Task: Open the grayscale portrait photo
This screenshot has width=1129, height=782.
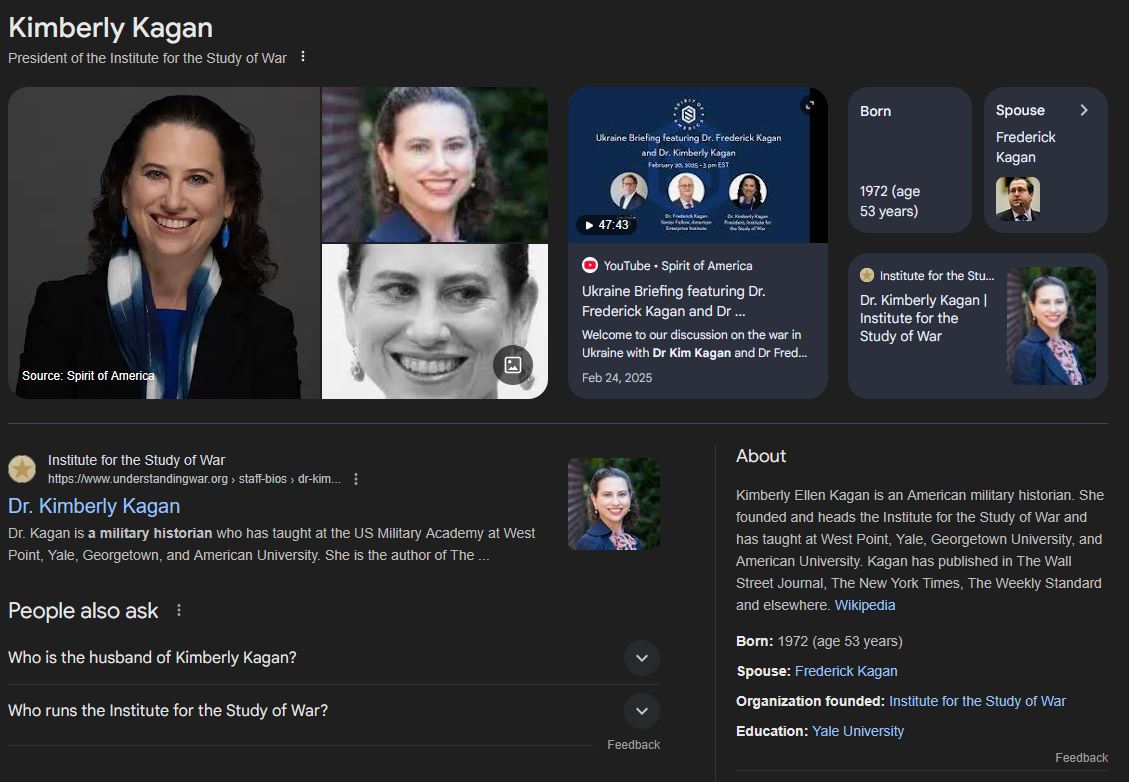Action: pos(435,321)
